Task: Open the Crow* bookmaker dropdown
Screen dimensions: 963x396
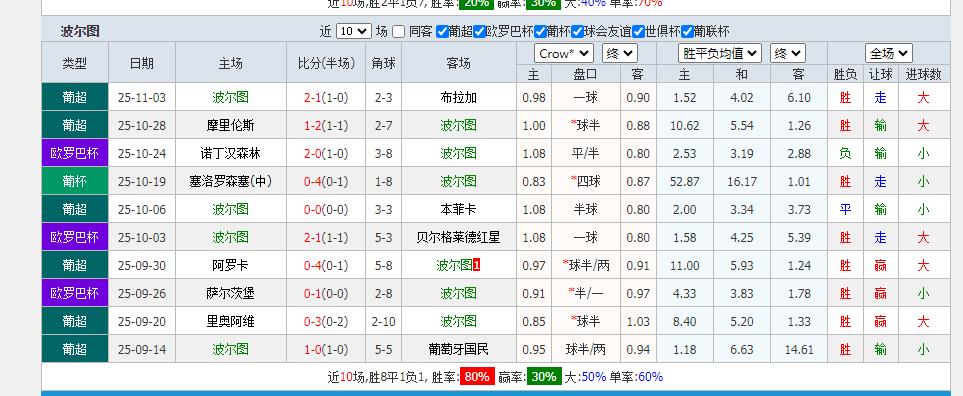Action: point(564,53)
